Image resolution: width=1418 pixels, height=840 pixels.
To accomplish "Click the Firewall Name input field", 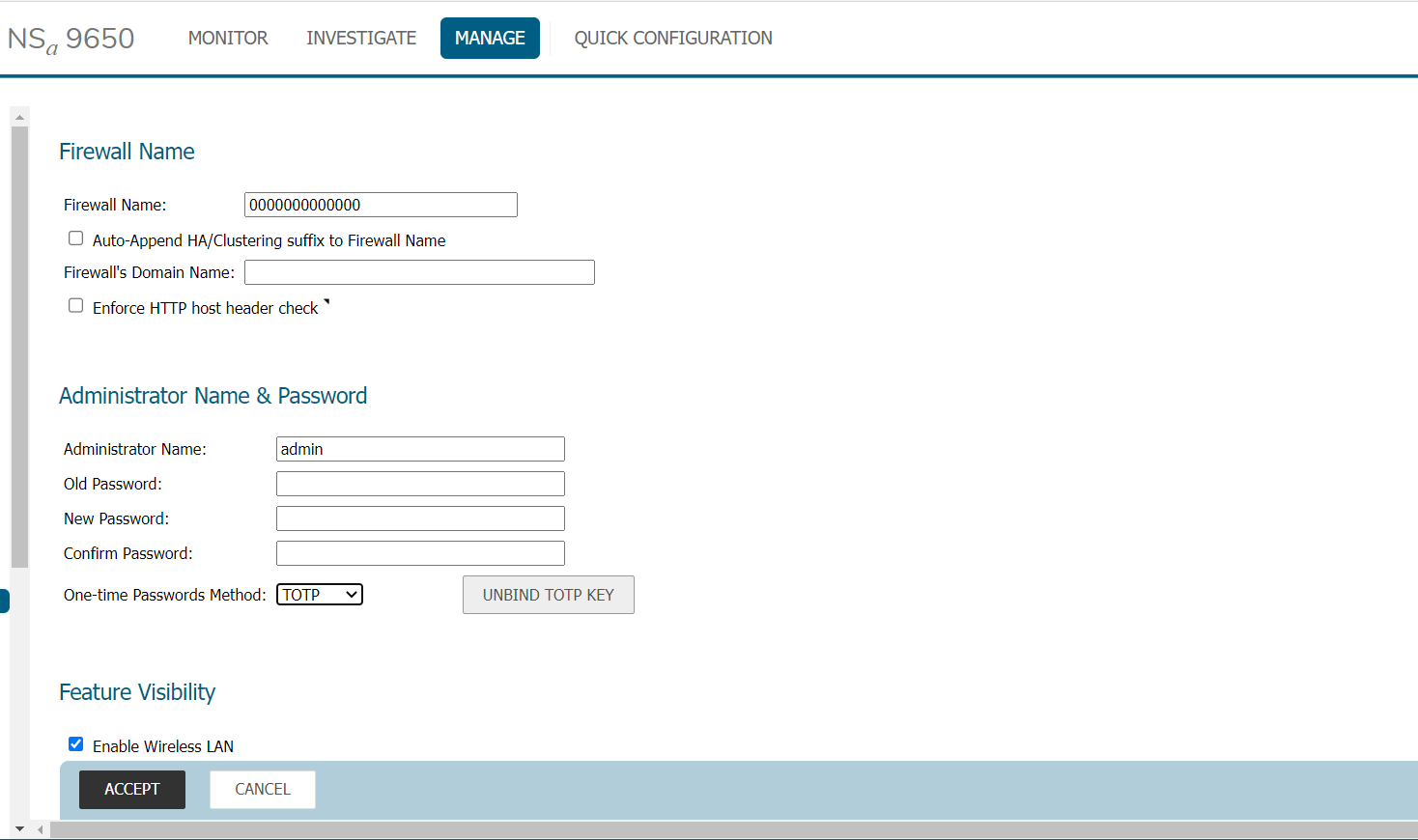I will pos(381,205).
